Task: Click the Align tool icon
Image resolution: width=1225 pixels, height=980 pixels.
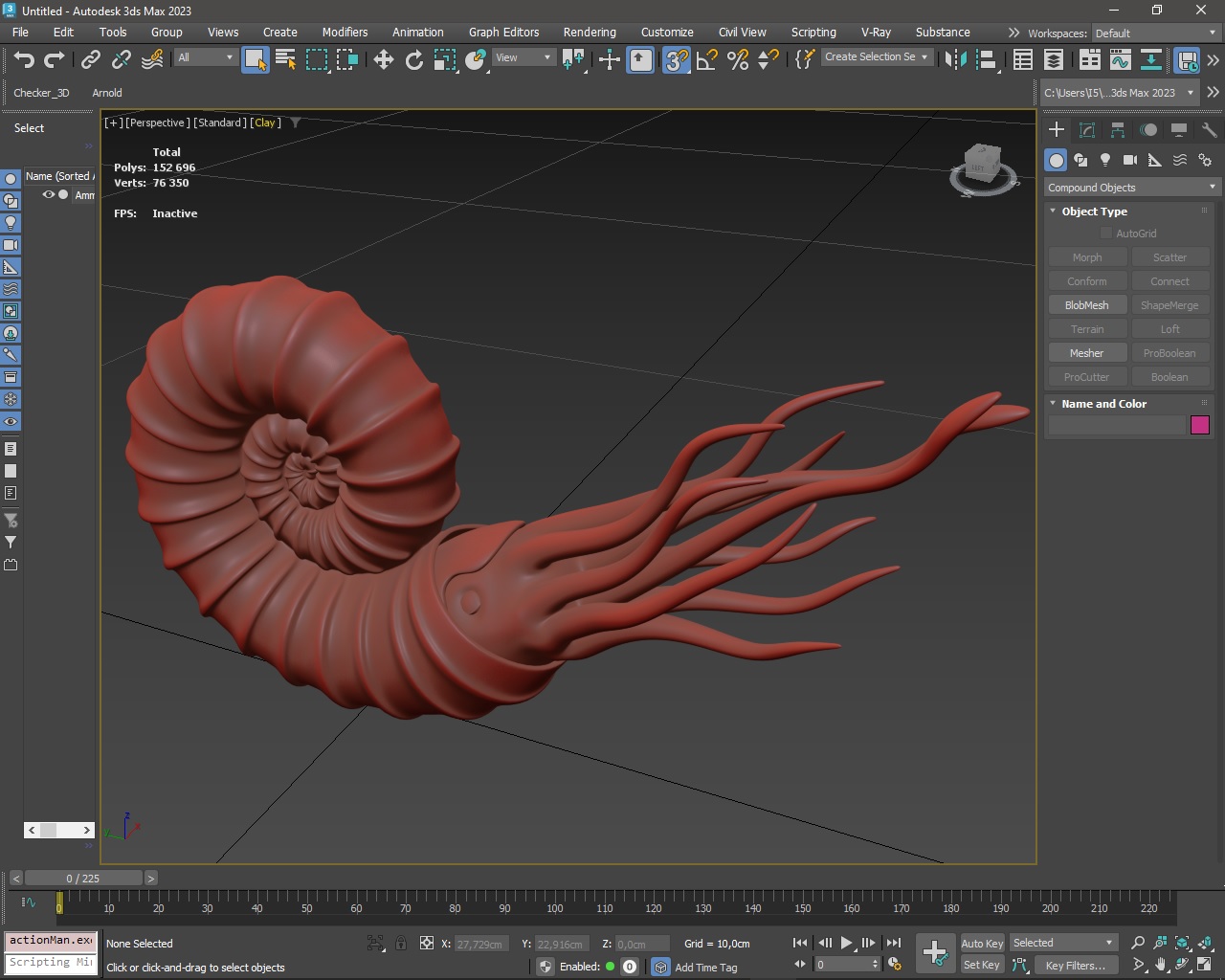Action: pyautogui.click(x=987, y=59)
